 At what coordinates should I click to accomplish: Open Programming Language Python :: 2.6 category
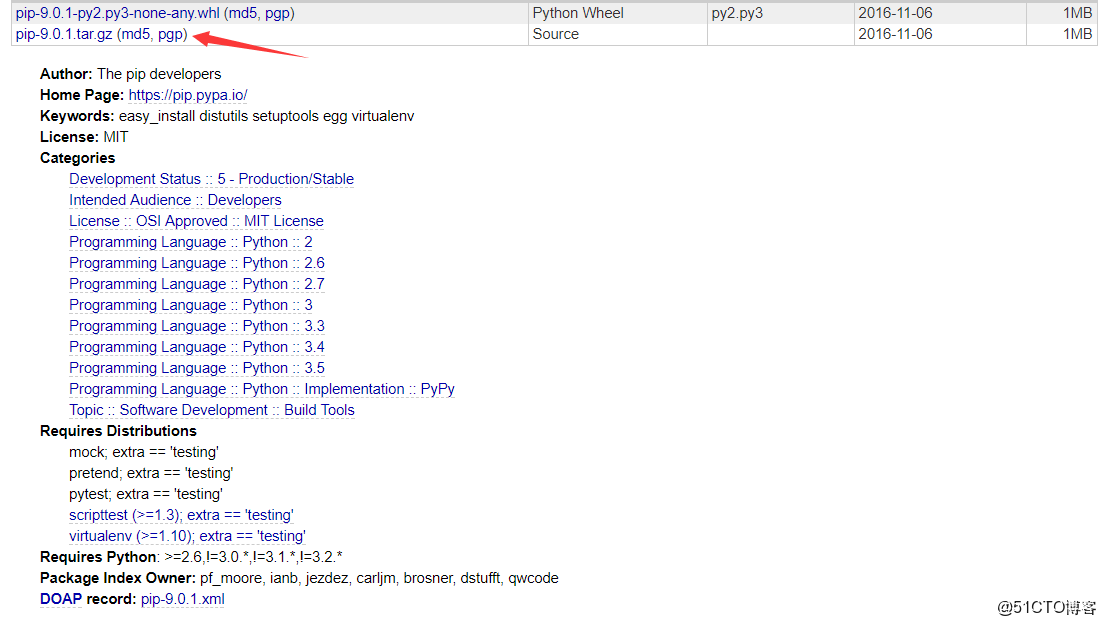pos(197,263)
